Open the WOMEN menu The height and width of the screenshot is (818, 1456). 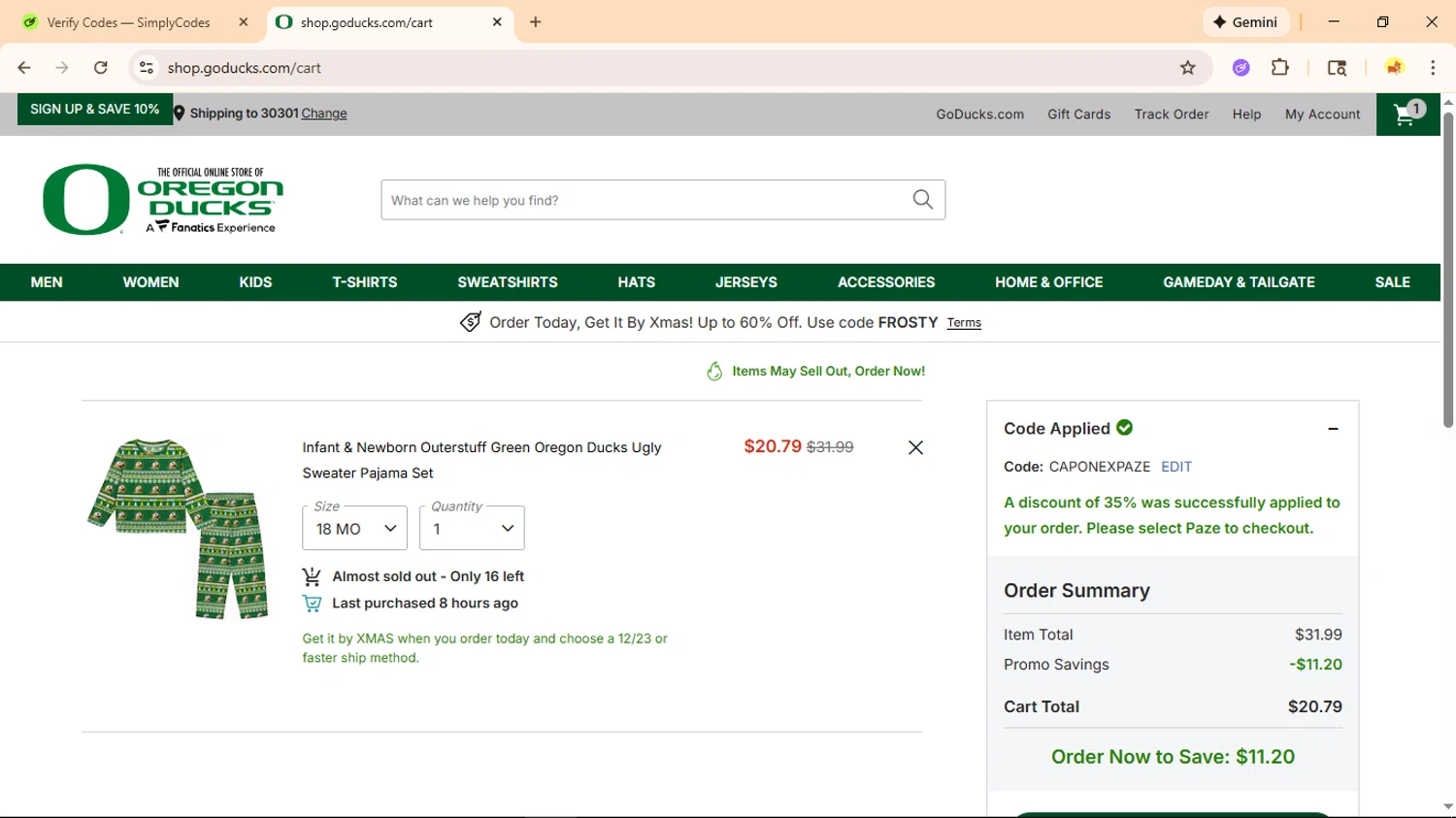click(150, 282)
